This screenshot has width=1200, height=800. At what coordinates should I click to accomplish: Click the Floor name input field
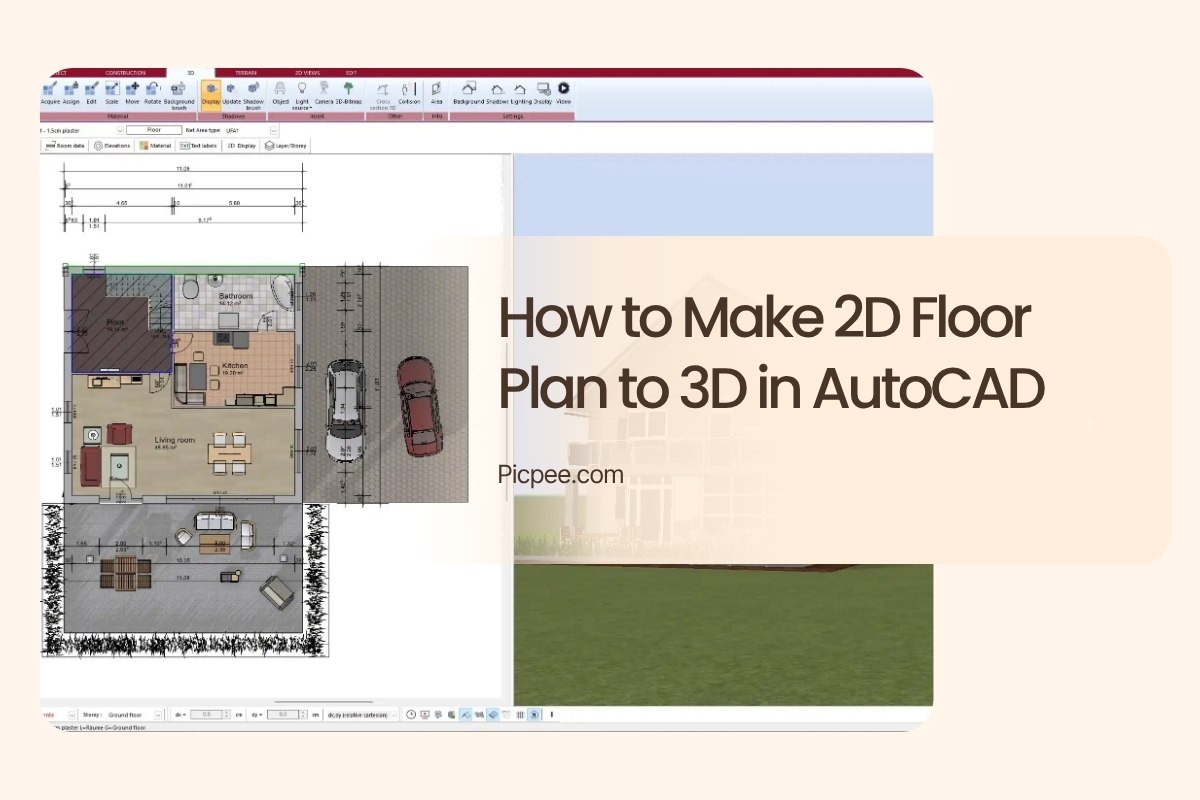click(153, 130)
